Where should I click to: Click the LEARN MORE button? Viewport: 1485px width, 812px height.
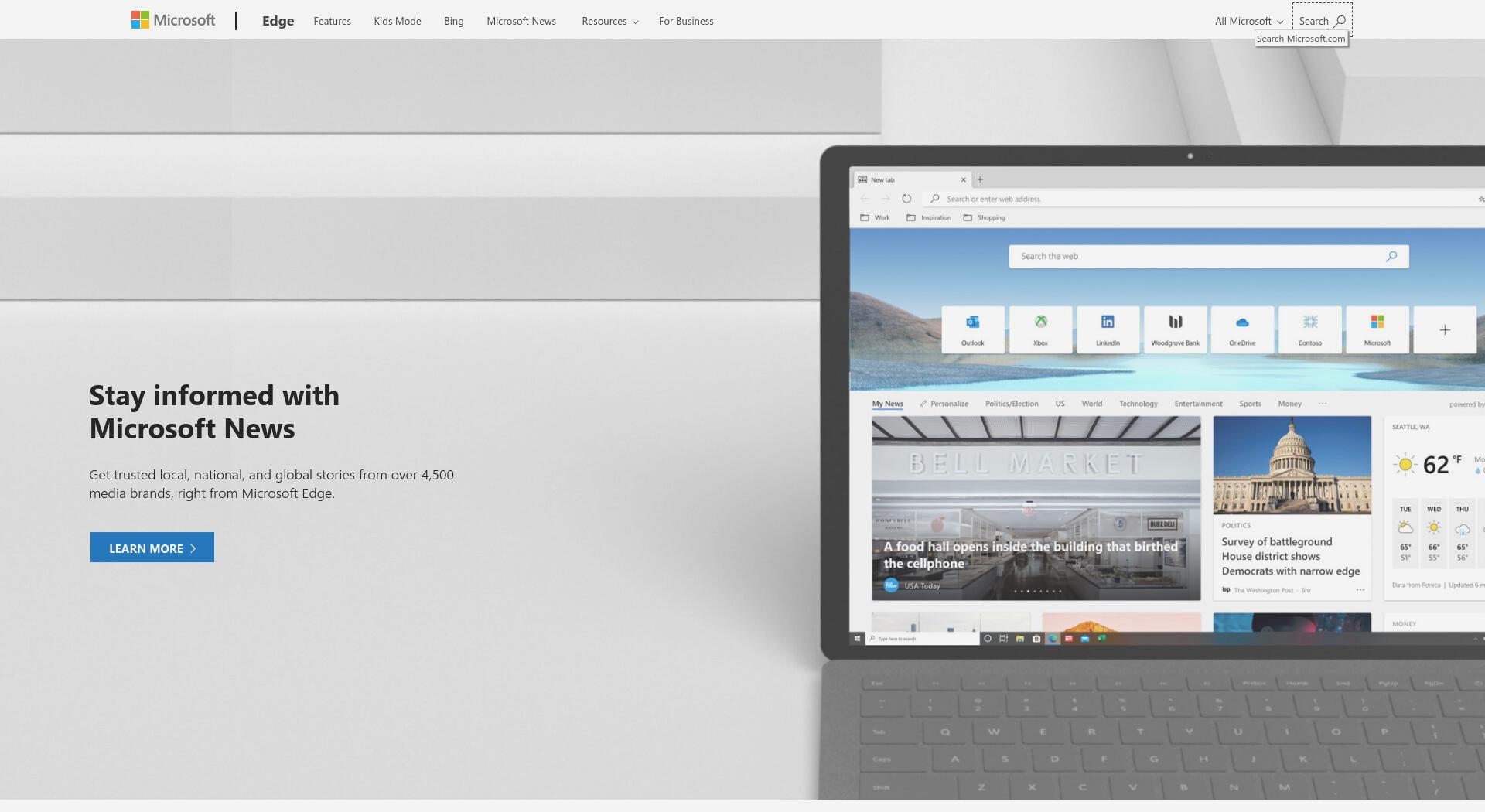(x=152, y=548)
